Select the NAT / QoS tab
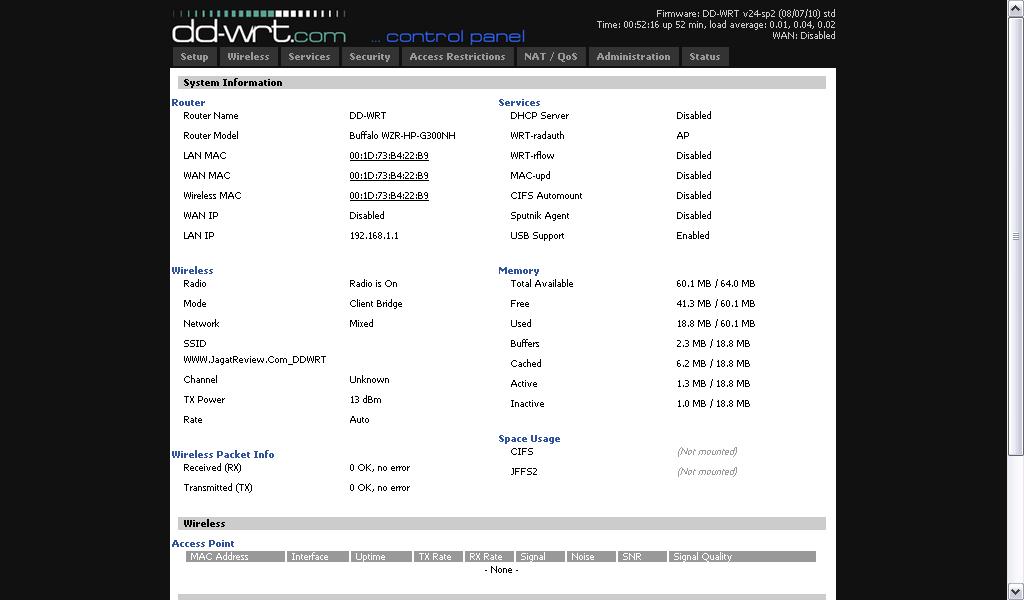 (551, 57)
